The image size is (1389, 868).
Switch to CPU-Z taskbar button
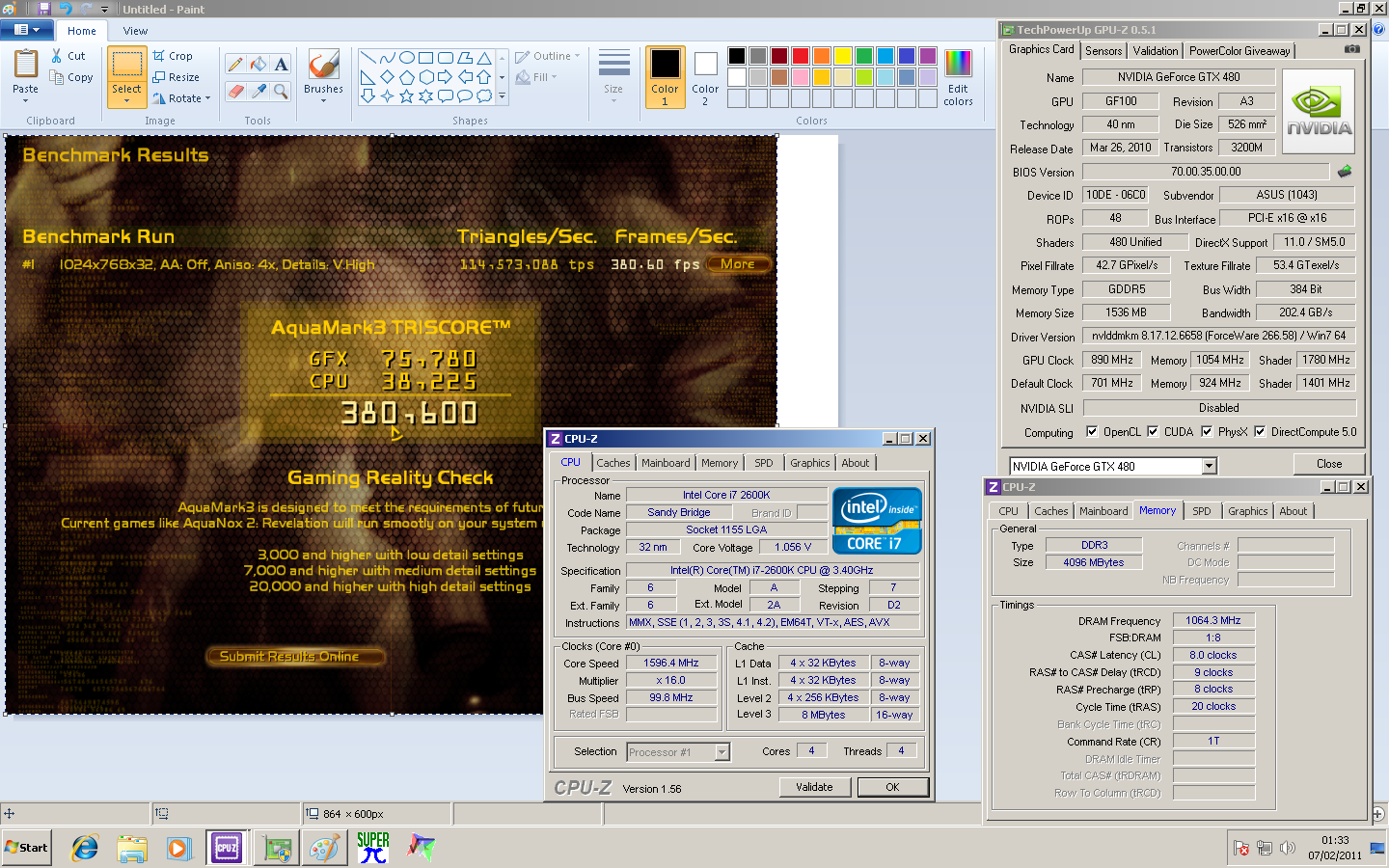[227, 848]
